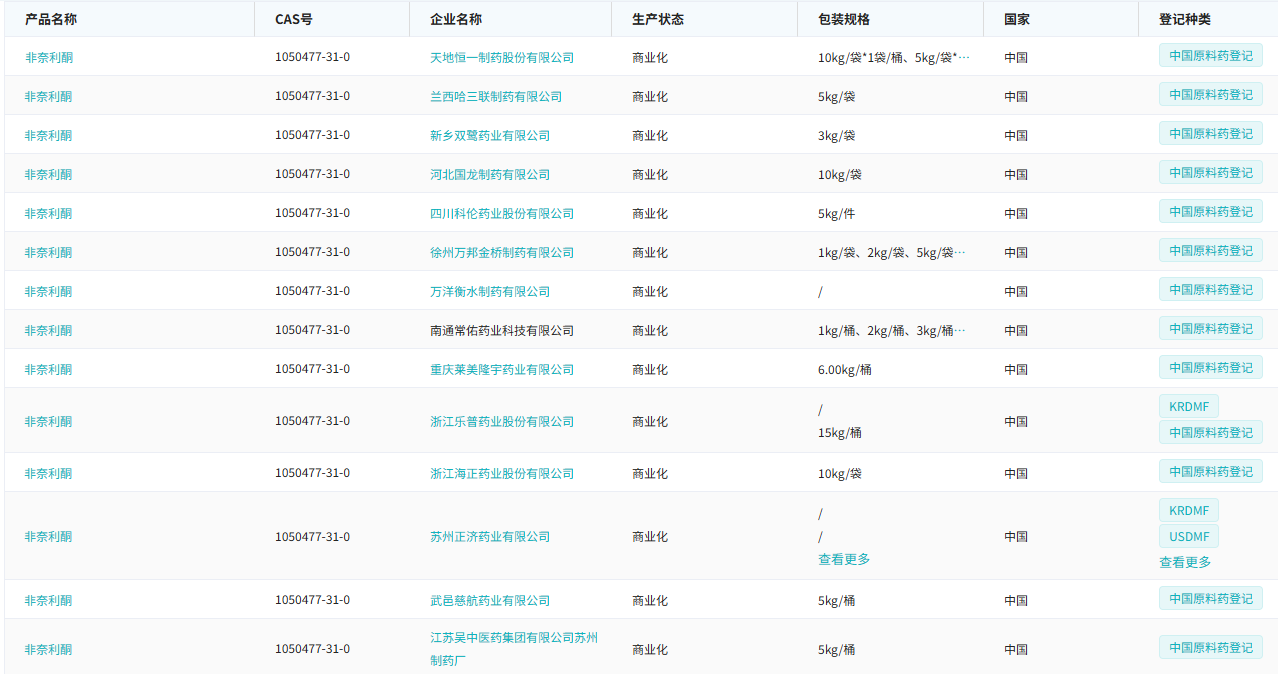1278x674 pixels.
Task: Select 四川科伦药业股份有限公司 link
Action: coord(502,213)
